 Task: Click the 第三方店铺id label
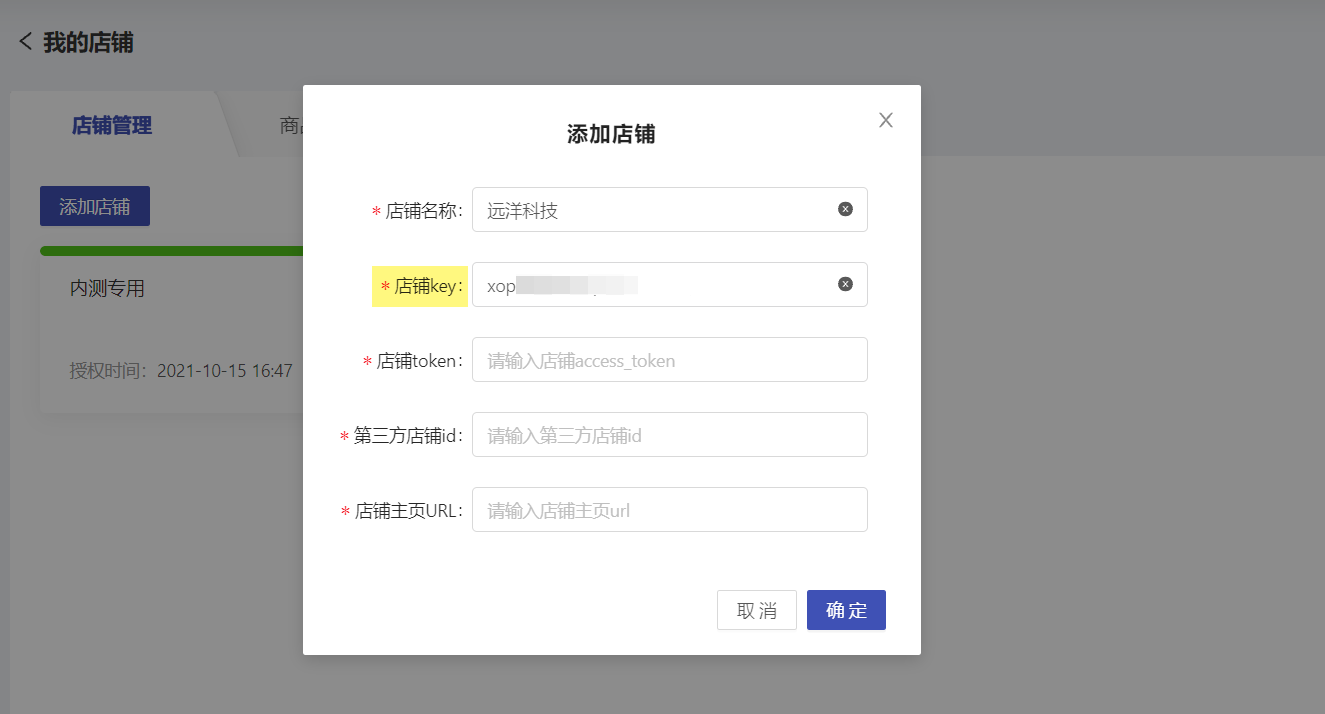(x=402, y=436)
